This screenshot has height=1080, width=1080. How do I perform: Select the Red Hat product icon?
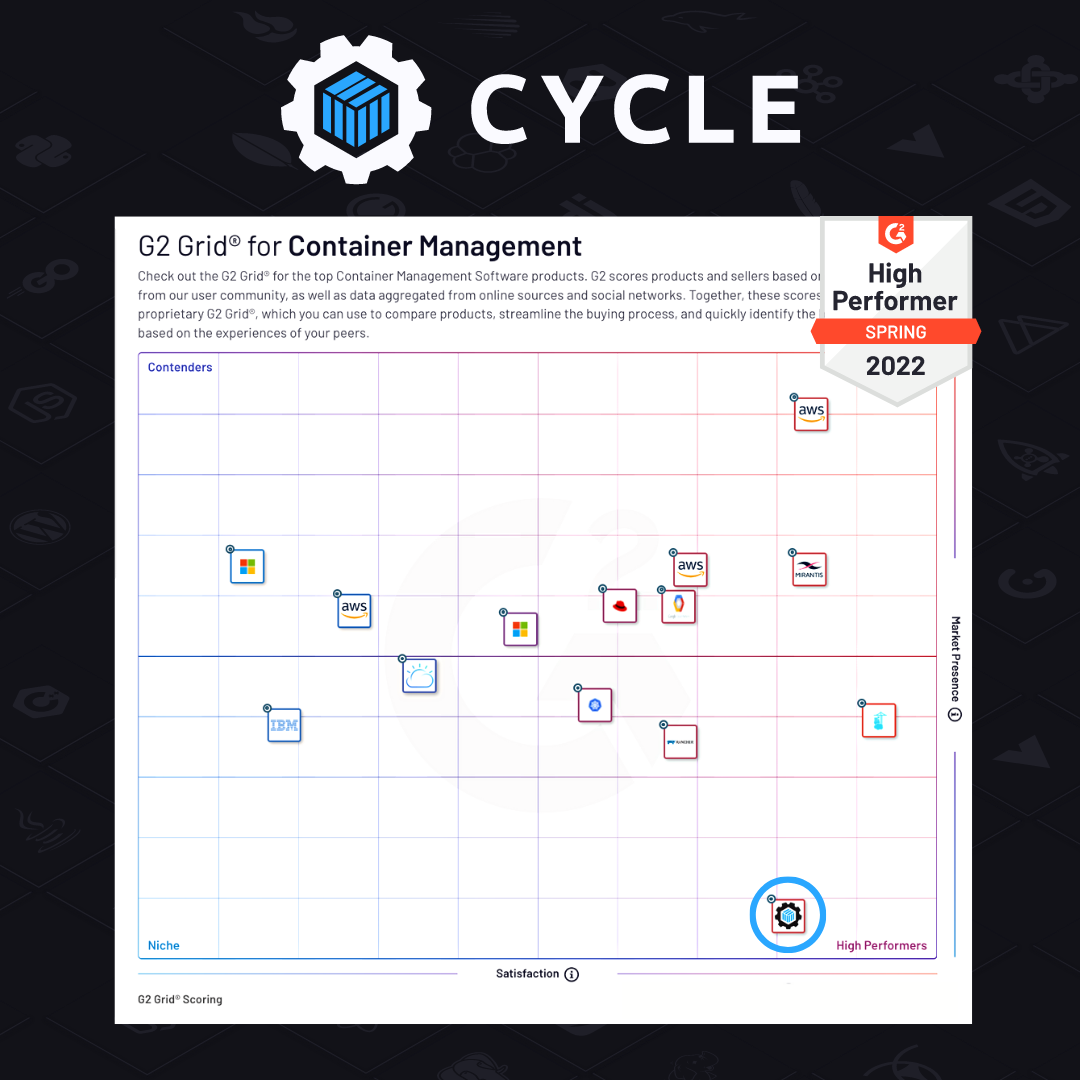click(619, 606)
